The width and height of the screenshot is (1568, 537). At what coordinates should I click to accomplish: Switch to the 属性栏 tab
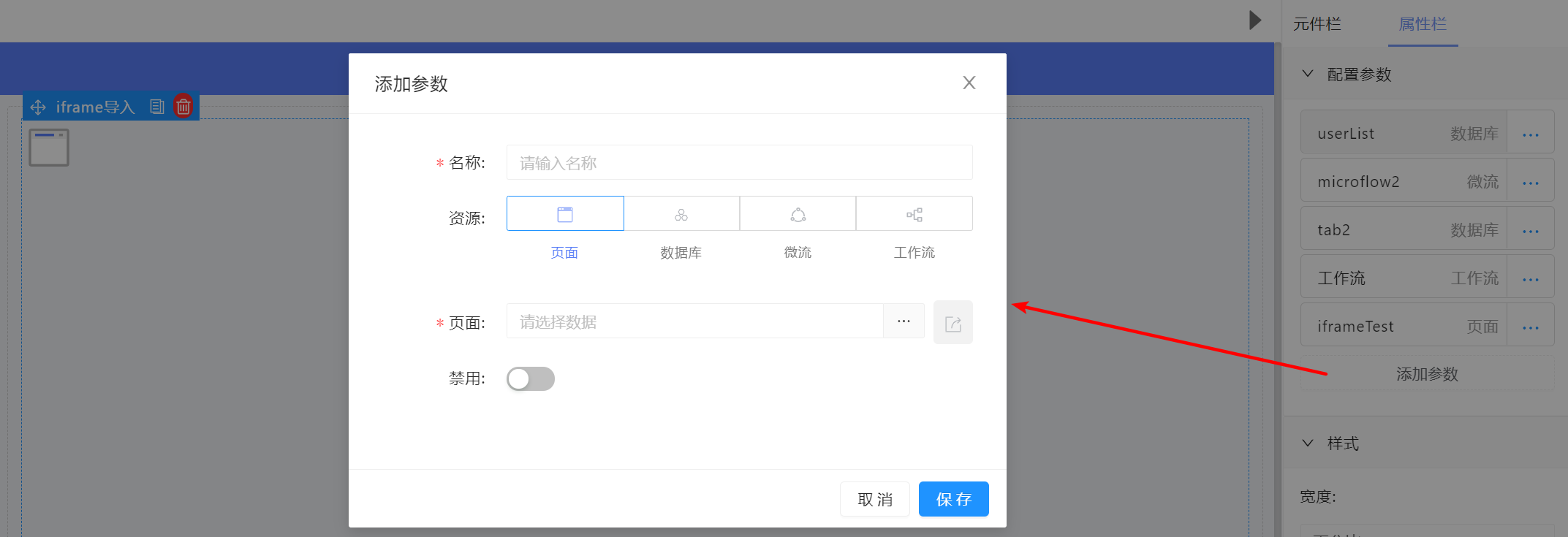click(x=1422, y=24)
